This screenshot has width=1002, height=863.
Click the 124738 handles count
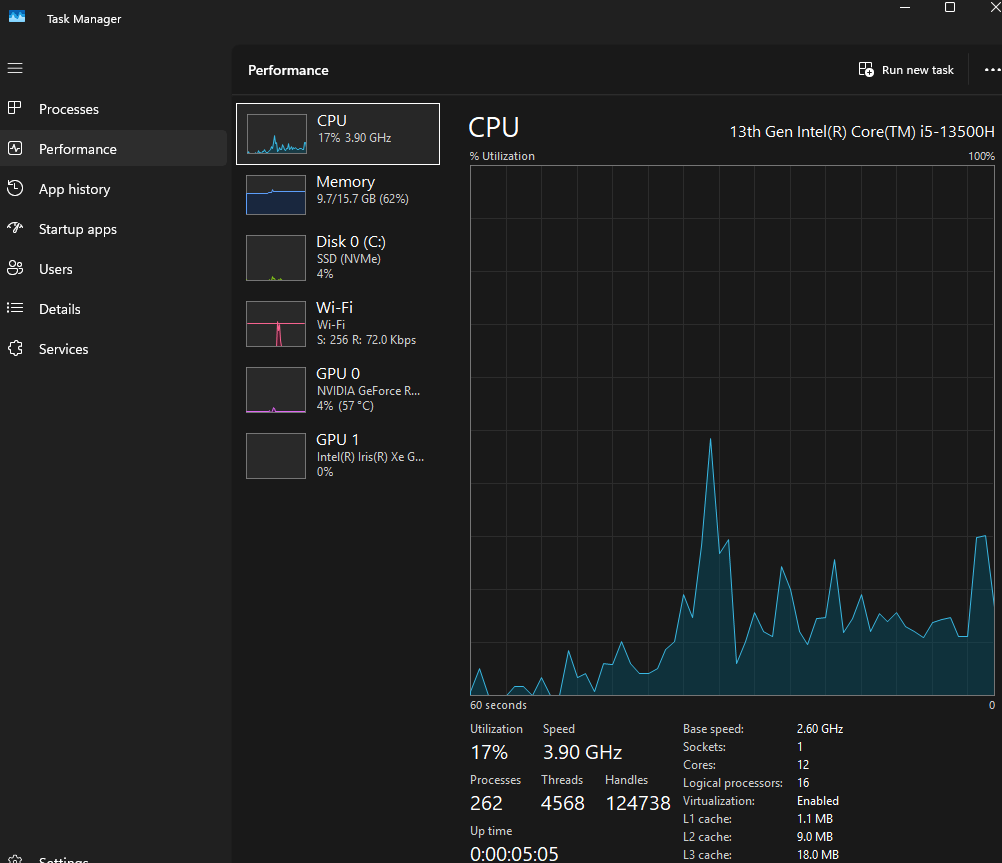pyautogui.click(x=638, y=804)
